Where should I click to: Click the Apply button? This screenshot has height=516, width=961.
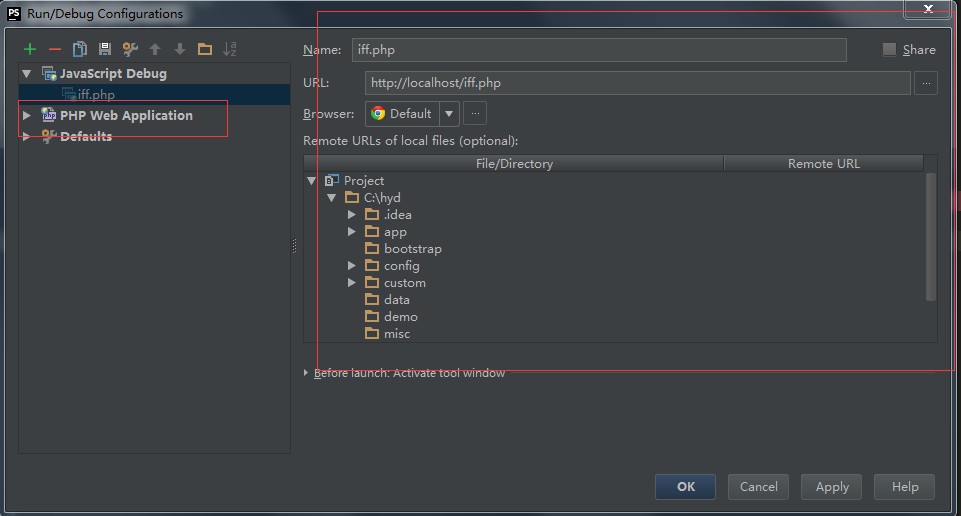[x=832, y=487]
